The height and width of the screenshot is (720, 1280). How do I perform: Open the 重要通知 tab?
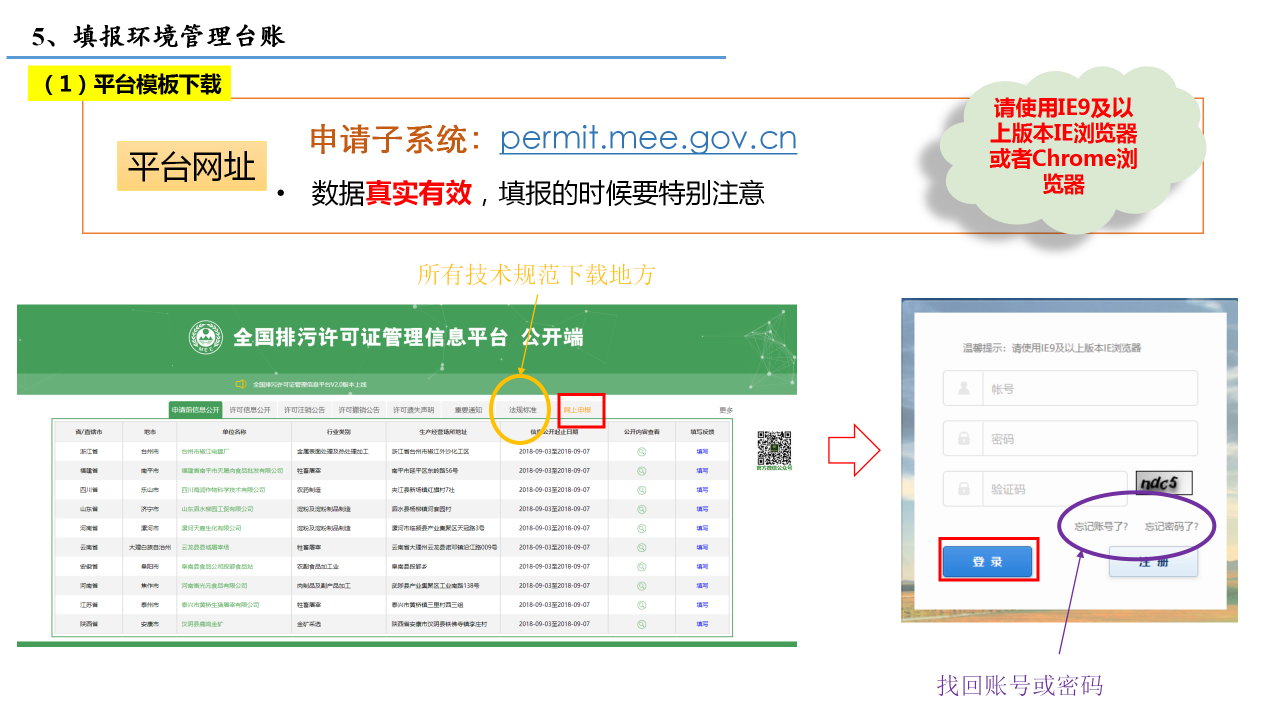pyautogui.click(x=468, y=410)
